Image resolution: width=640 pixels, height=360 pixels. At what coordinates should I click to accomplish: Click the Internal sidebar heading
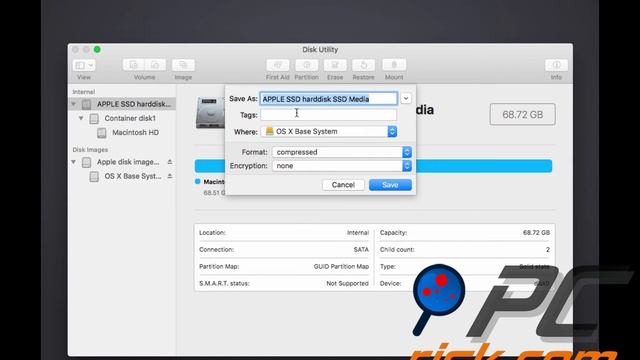[84, 92]
